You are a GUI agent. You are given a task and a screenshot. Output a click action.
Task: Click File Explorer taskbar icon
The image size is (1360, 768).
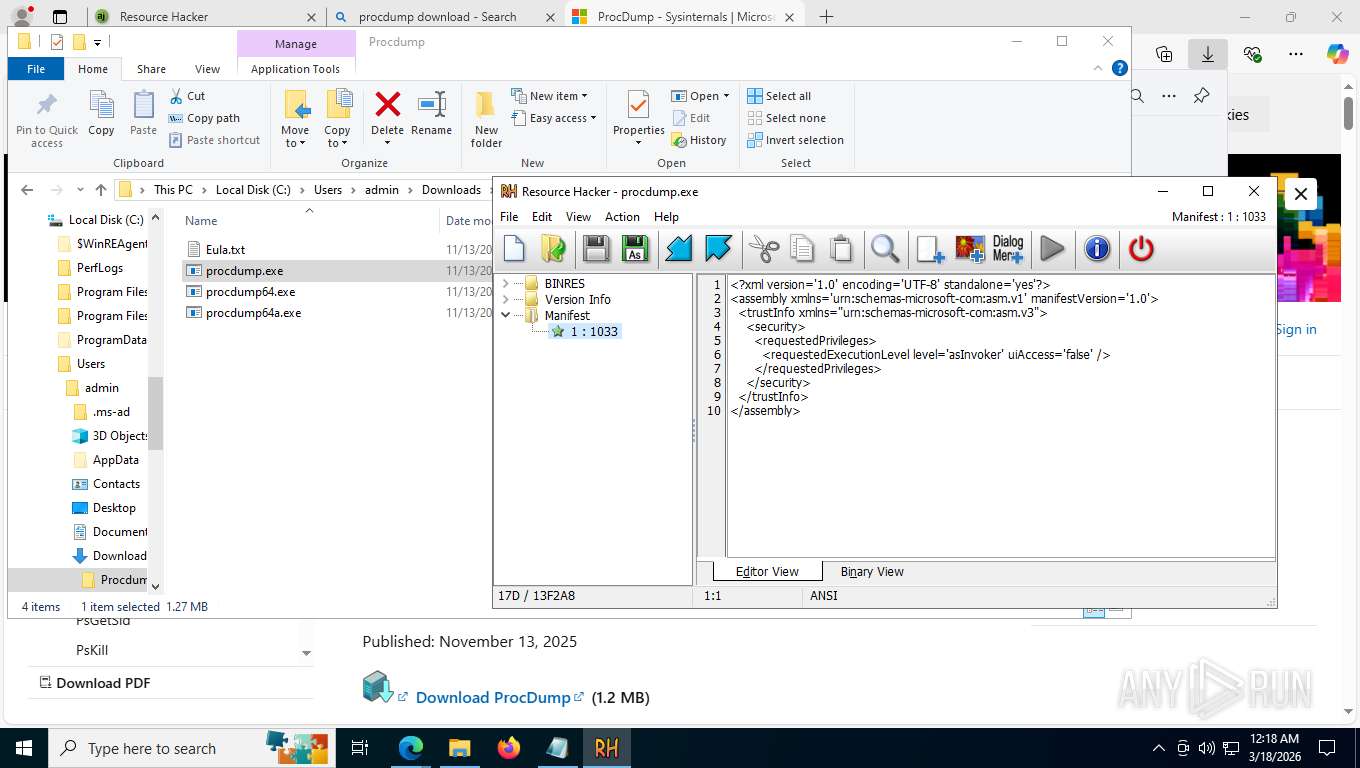point(459,748)
